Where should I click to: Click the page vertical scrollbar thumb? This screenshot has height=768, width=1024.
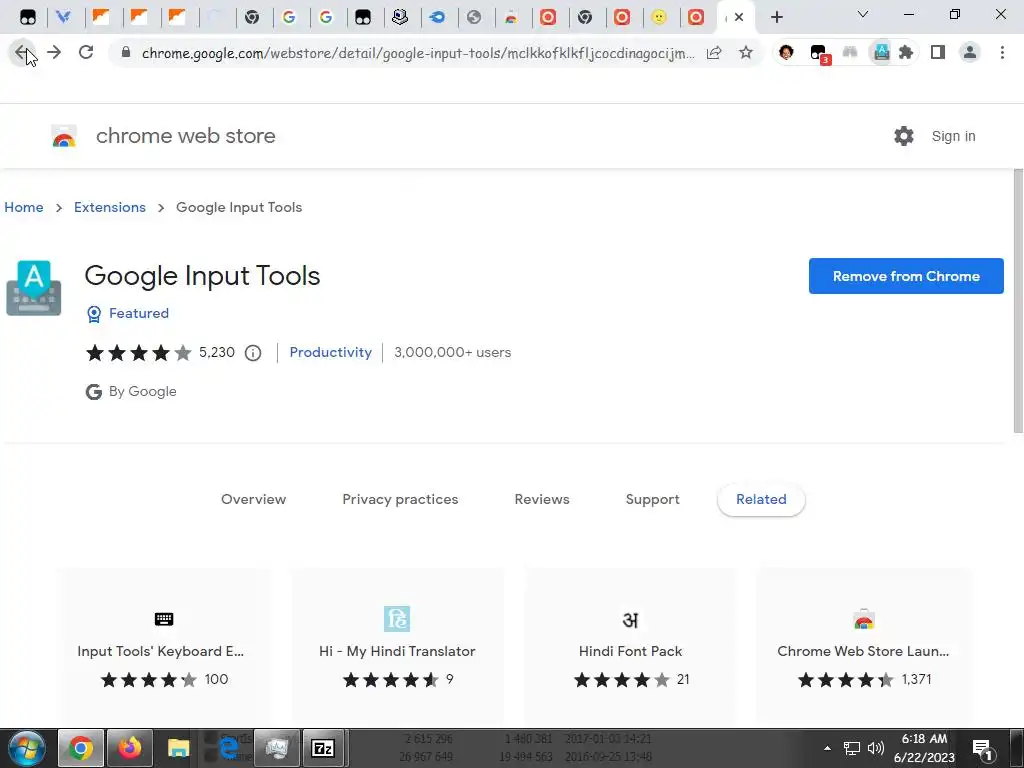click(x=1018, y=300)
